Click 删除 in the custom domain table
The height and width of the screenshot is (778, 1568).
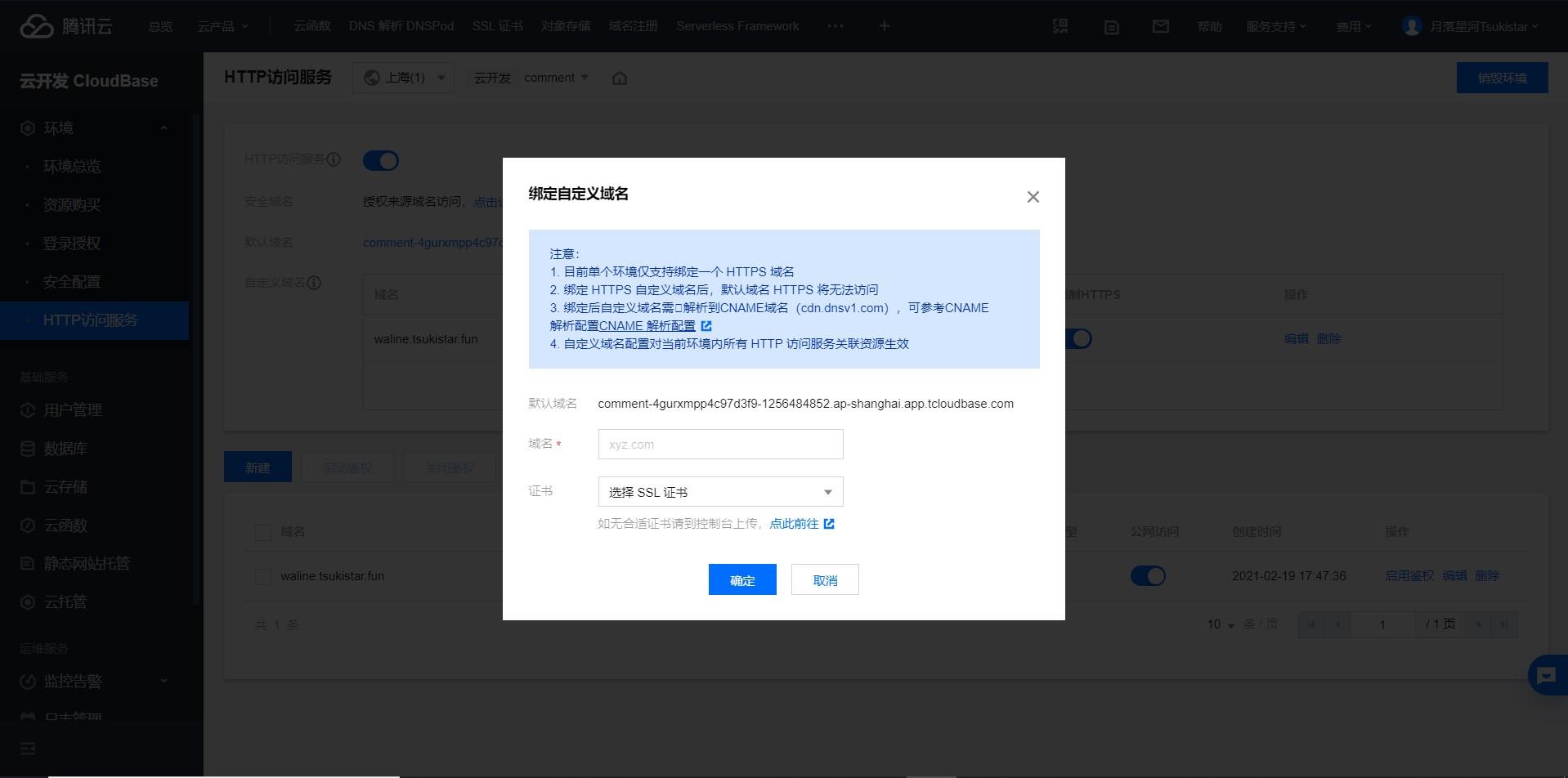(x=1328, y=338)
